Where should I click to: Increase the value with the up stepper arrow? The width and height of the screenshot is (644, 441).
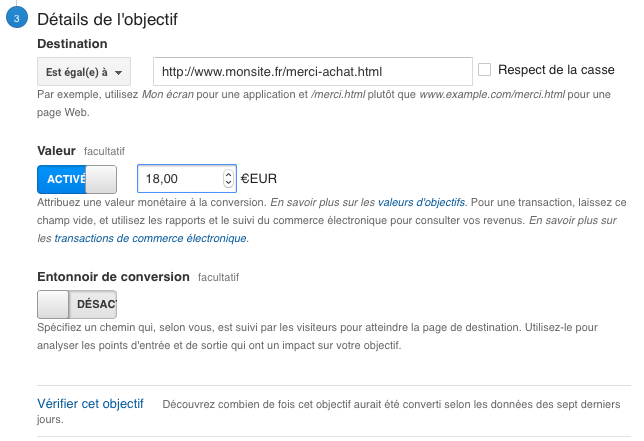tap(228, 174)
